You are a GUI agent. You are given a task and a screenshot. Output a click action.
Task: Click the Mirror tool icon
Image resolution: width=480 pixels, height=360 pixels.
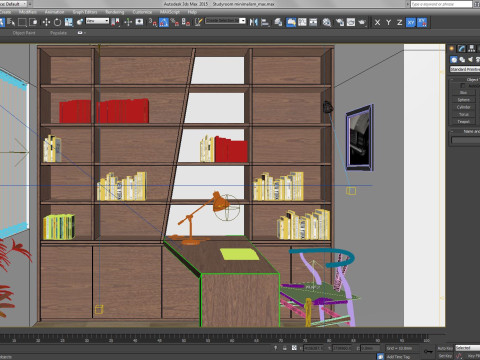pos(254,22)
